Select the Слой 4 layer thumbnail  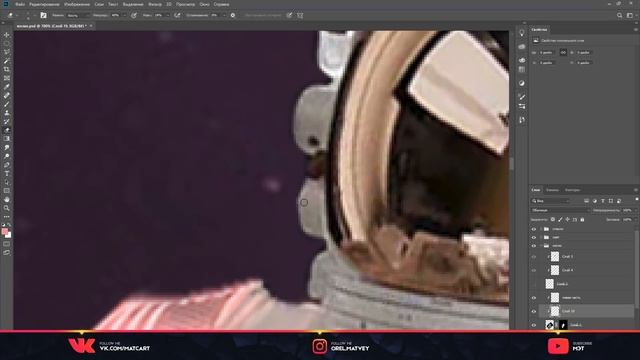coord(555,270)
